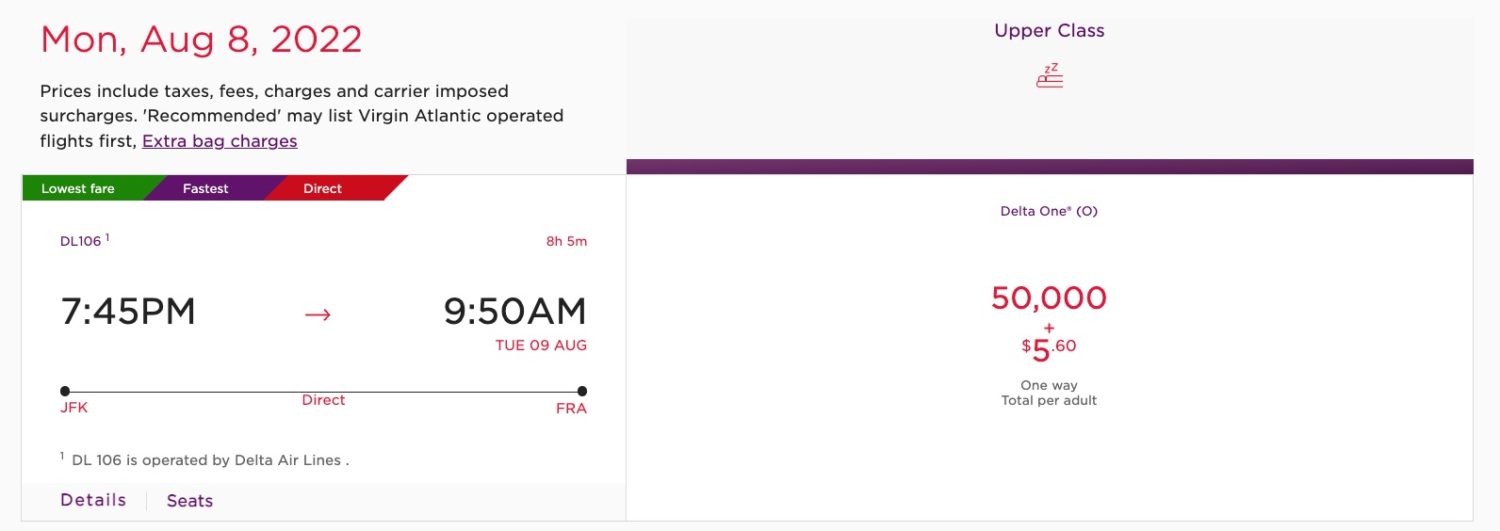Choose the 50,000 points Delta One fare
1500x531 pixels.
(x=1049, y=298)
